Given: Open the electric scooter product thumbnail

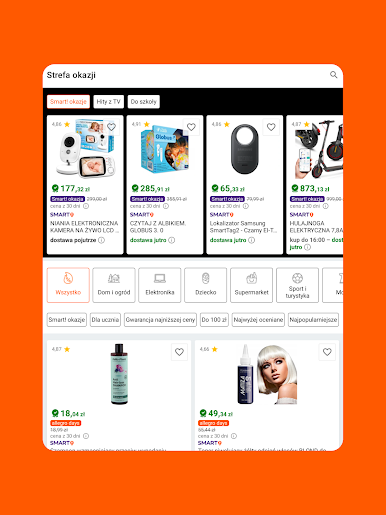Looking at the screenshot, I should (x=318, y=149).
